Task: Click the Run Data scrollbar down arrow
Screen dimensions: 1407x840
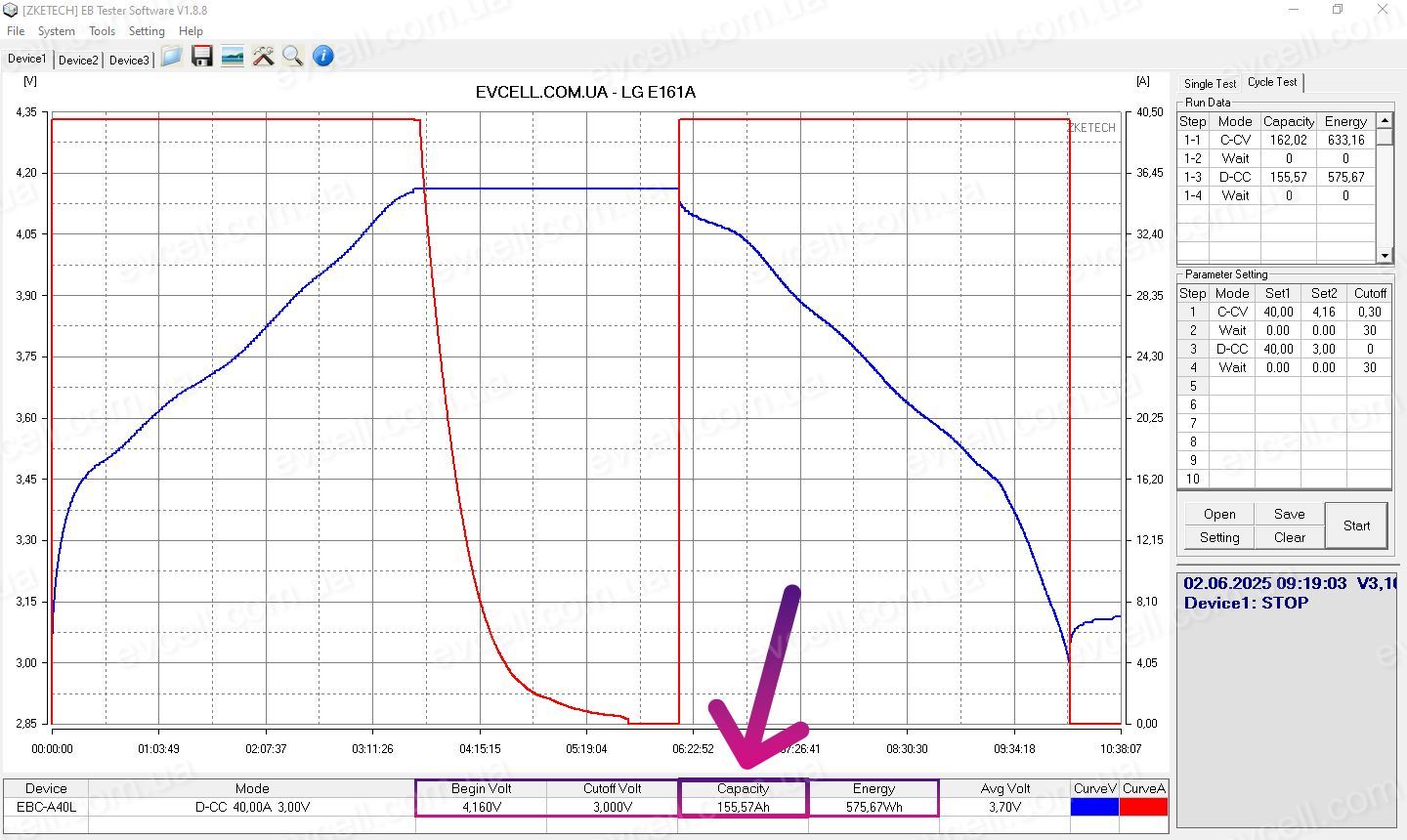Action: [1385, 256]
